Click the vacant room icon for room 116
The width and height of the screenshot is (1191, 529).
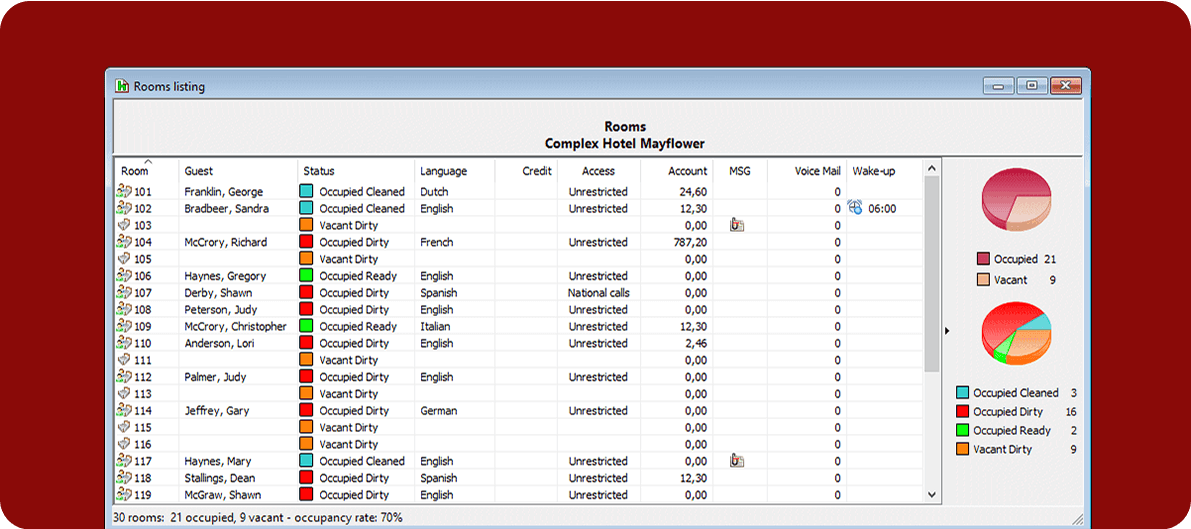125,444
